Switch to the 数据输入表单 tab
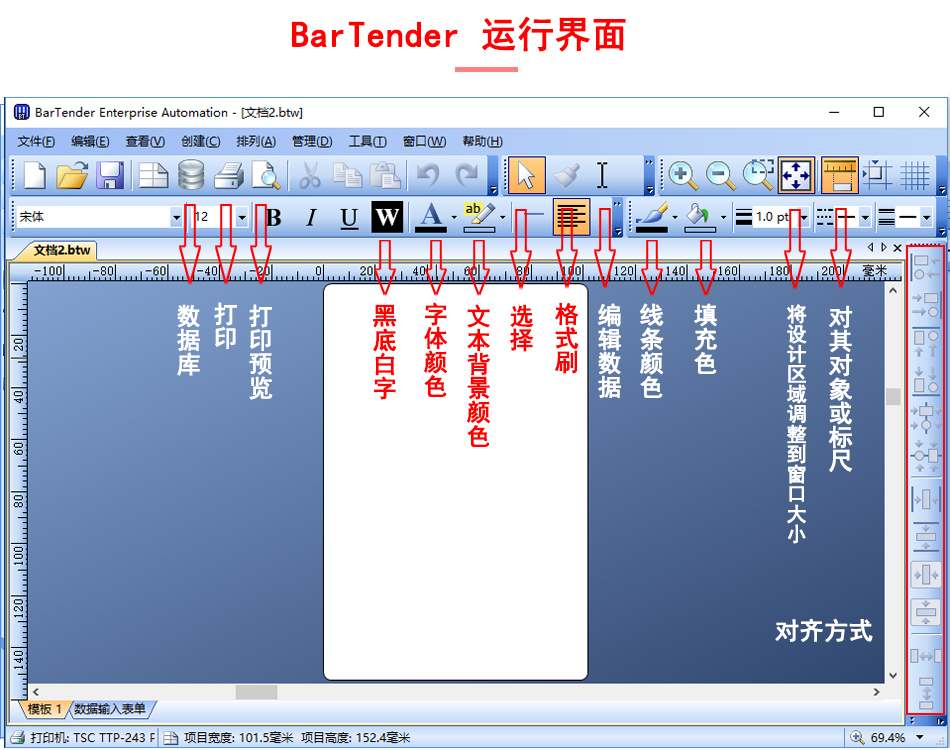Image resolution: width=950 pixels, height=750 pixels. pyautogui.click(x=110, y=709)
